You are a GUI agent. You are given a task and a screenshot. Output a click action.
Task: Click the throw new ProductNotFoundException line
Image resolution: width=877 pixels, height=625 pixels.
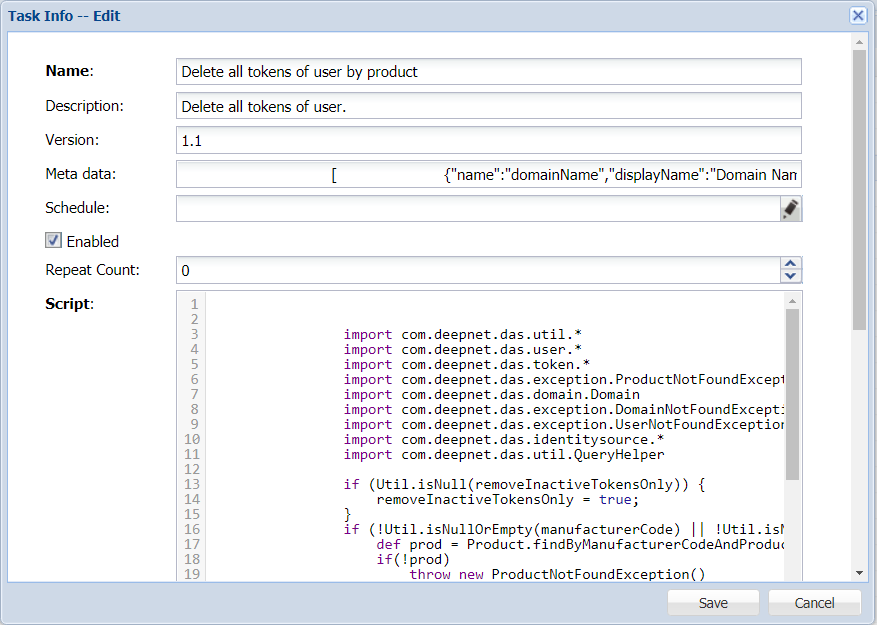point(557,574)
